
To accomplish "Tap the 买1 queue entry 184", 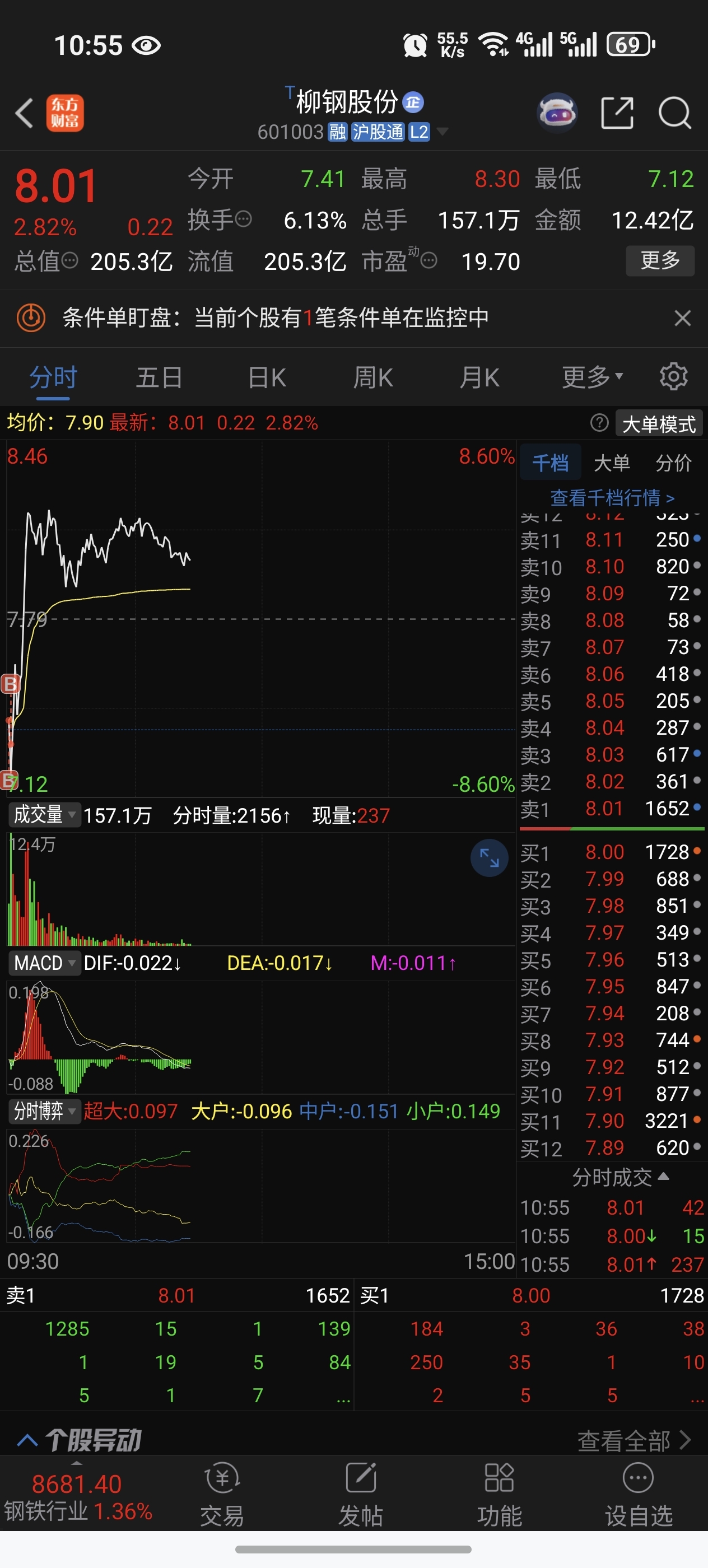I will (x=427, y=1328).
